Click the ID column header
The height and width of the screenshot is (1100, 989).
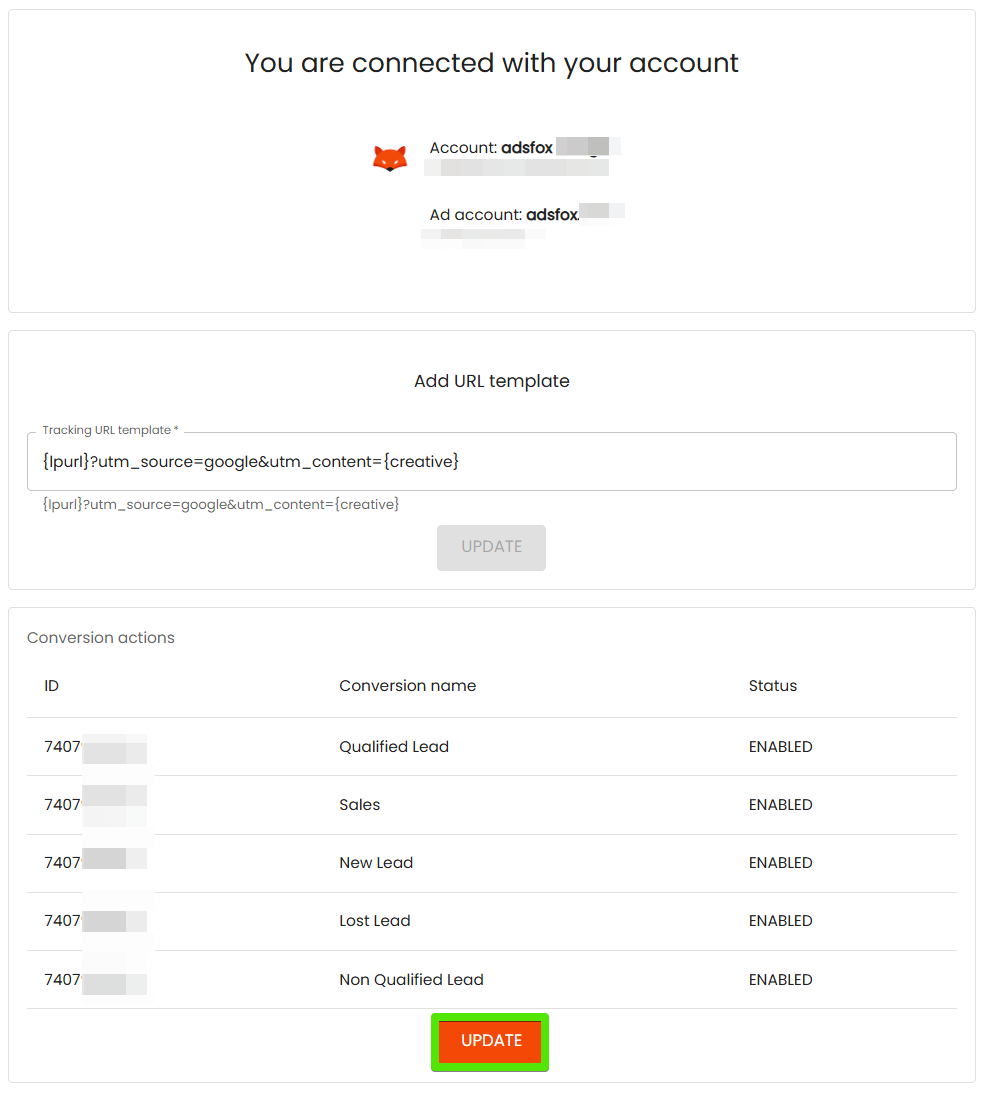[52, 686]
